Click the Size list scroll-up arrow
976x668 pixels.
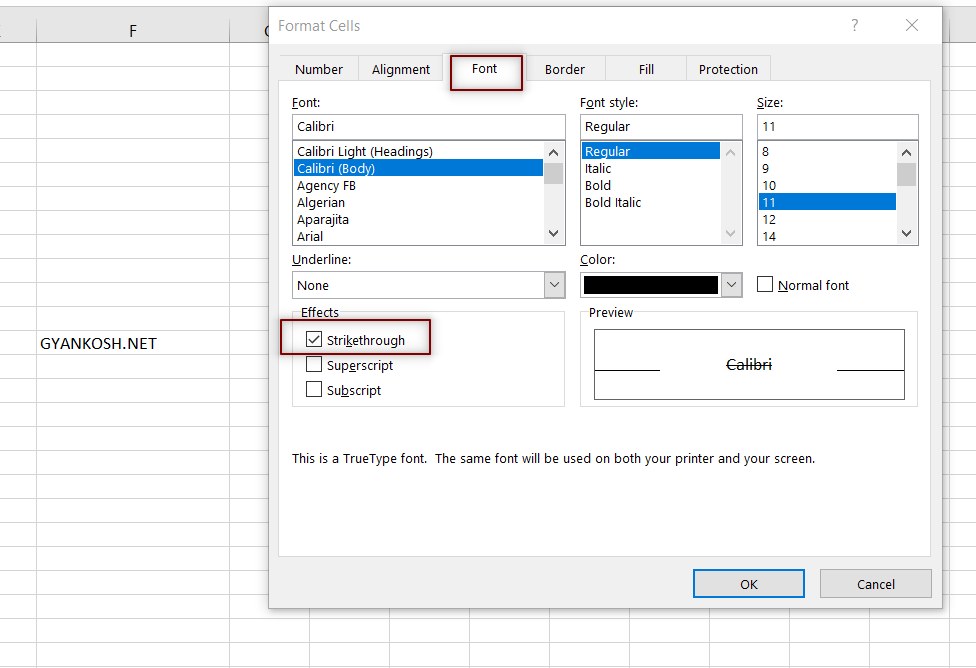tap(906, 151)
